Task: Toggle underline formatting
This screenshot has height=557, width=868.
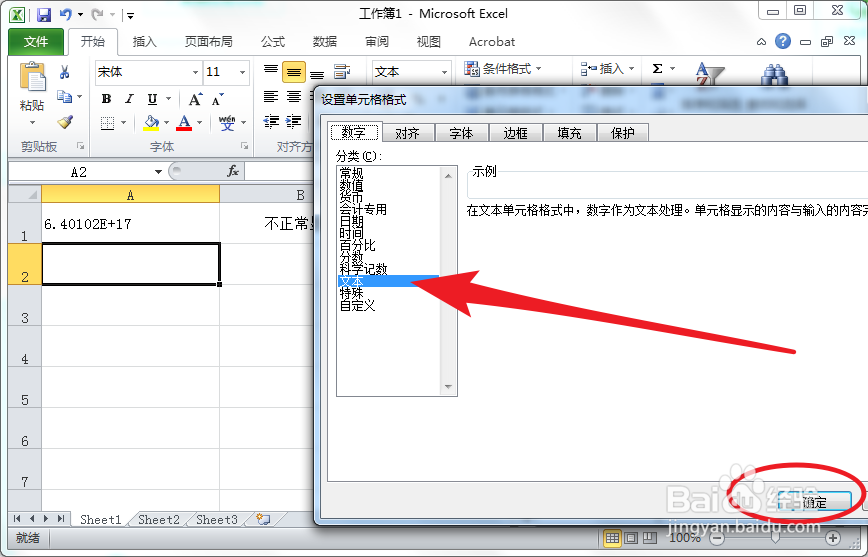Action: 152,99
